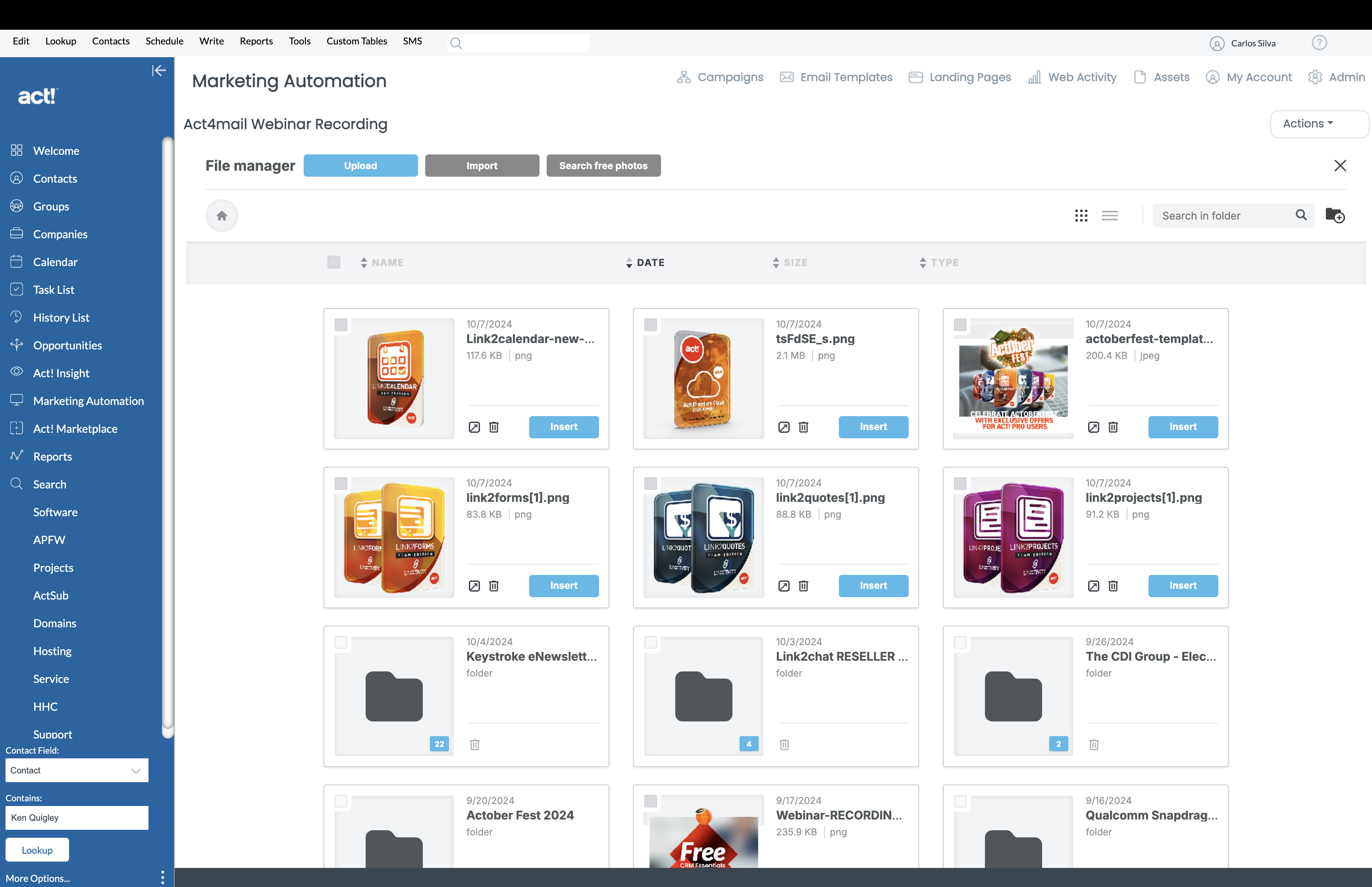Screen dimensions: 1372x887
Task: Open the Lookup menu
Action: tap(60, 41)
